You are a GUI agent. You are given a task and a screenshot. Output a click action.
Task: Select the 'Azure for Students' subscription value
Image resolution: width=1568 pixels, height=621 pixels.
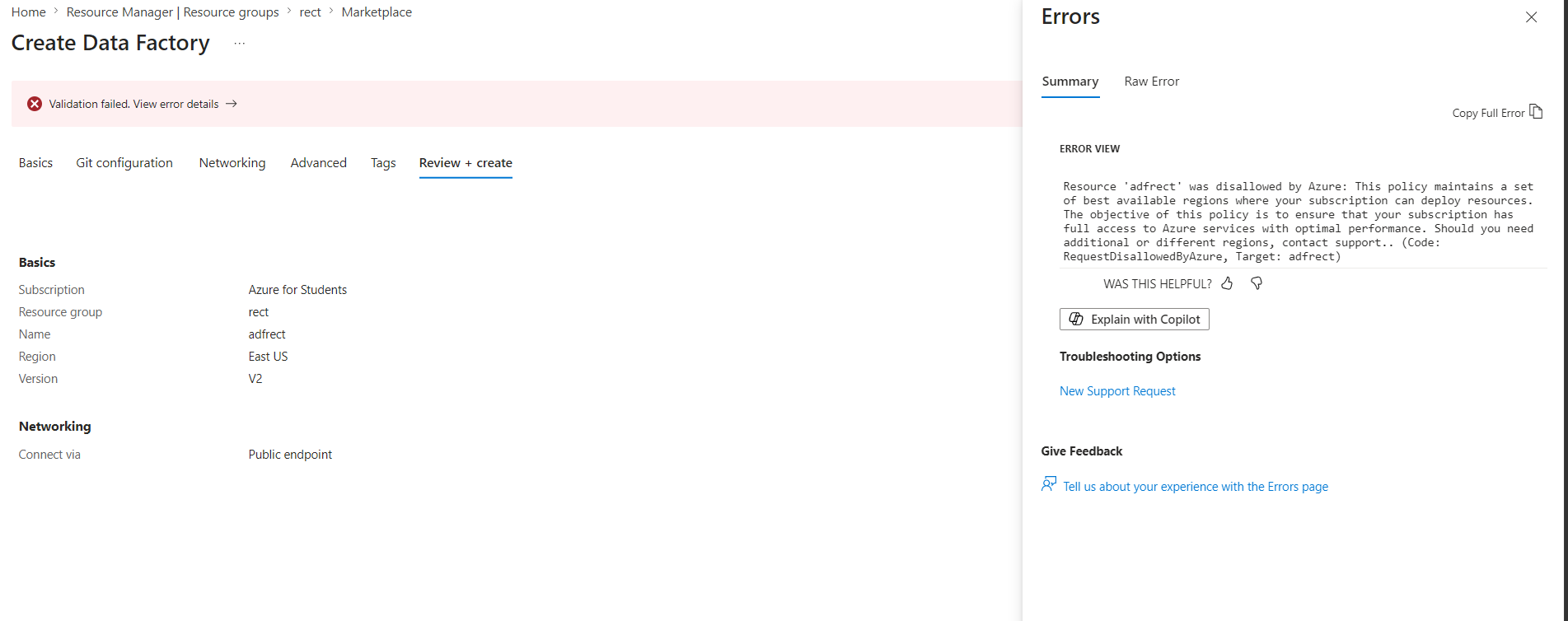click(297, 290)
